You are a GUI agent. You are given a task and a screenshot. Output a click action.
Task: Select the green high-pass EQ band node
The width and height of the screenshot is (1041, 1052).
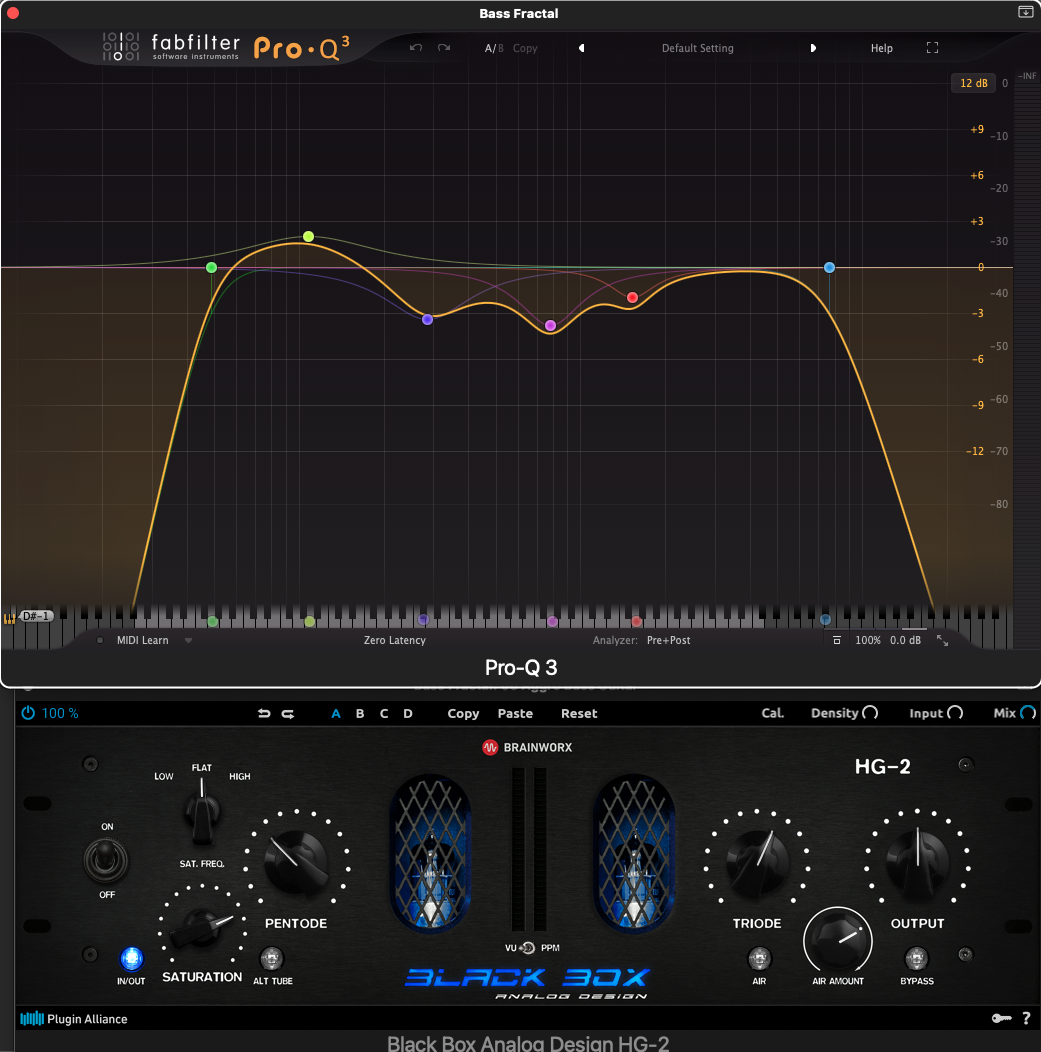click(x=211, y=268)
